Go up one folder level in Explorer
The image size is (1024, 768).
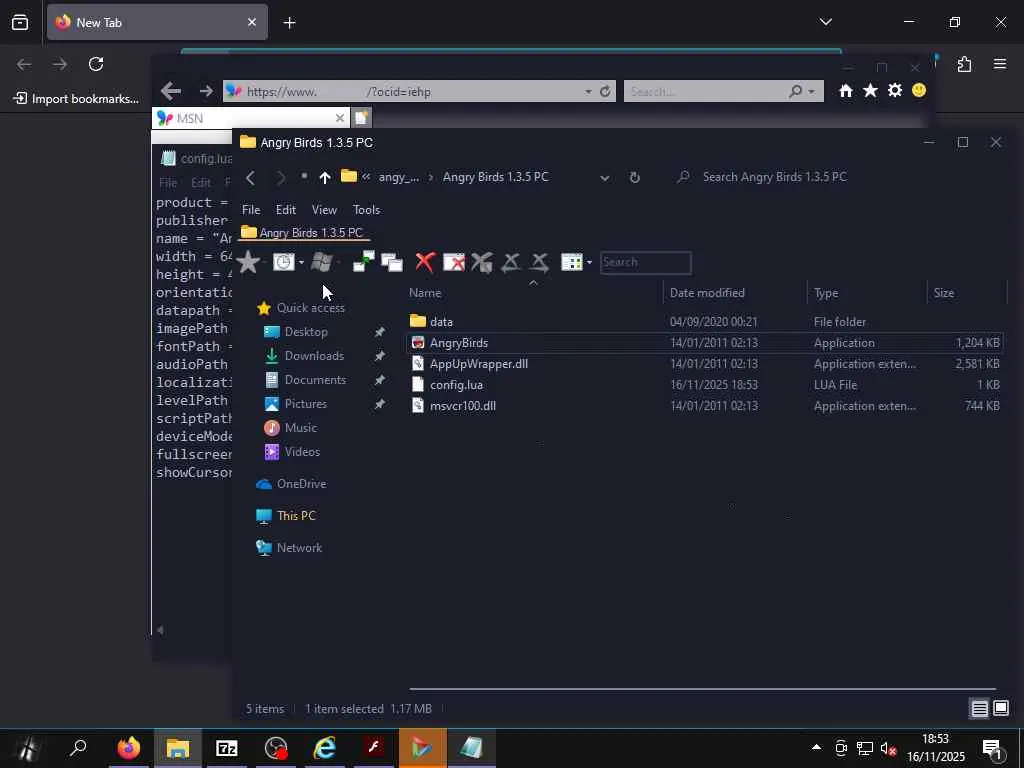[325, 177]
